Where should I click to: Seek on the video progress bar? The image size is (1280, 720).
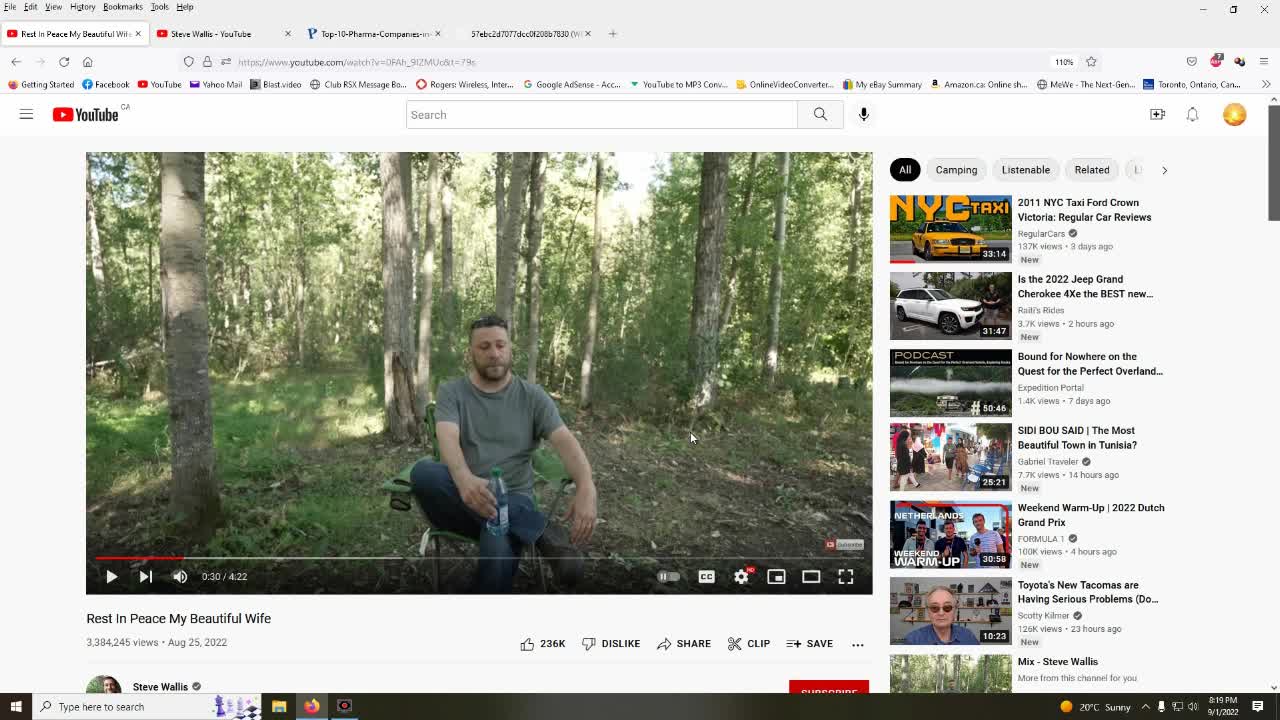click(479, 558)
